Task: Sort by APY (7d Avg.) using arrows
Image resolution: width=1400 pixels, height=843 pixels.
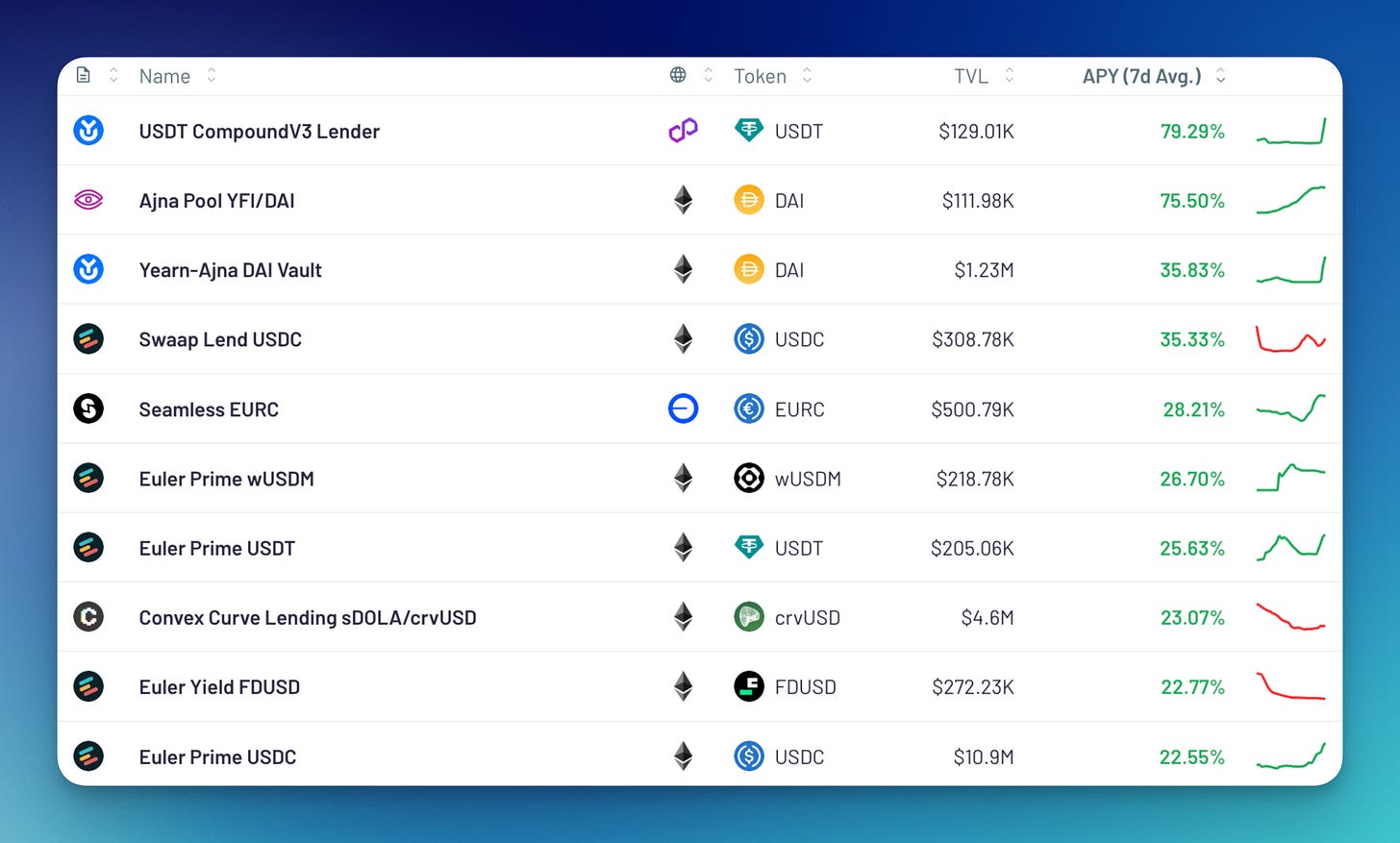Action: [x=1220, y=75]
